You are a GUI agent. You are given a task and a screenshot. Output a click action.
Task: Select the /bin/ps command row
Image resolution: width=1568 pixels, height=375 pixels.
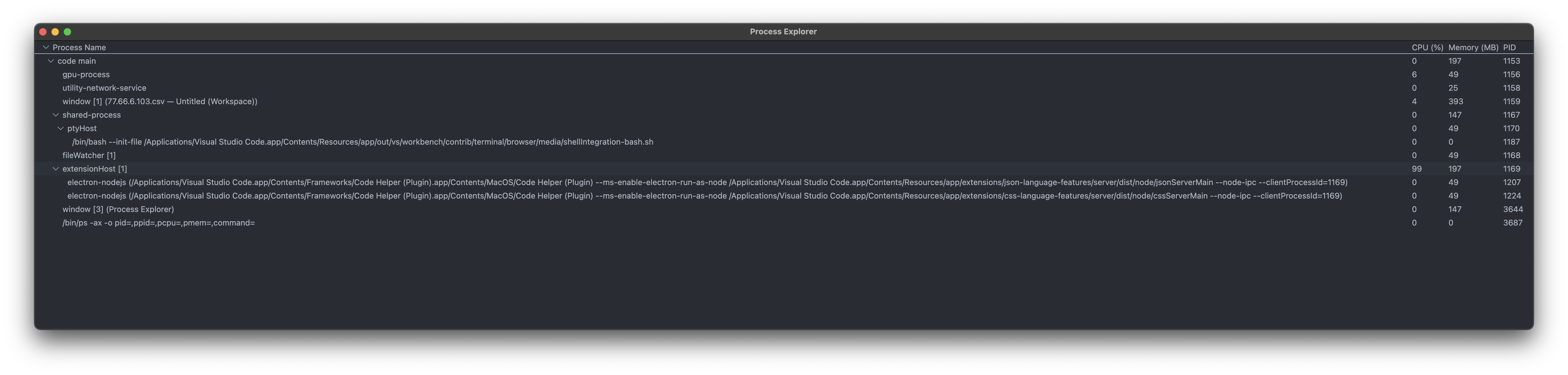click(158, 222)
